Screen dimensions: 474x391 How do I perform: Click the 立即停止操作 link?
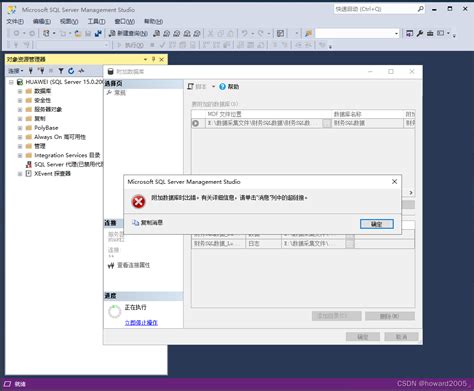(x=141, y=323)
